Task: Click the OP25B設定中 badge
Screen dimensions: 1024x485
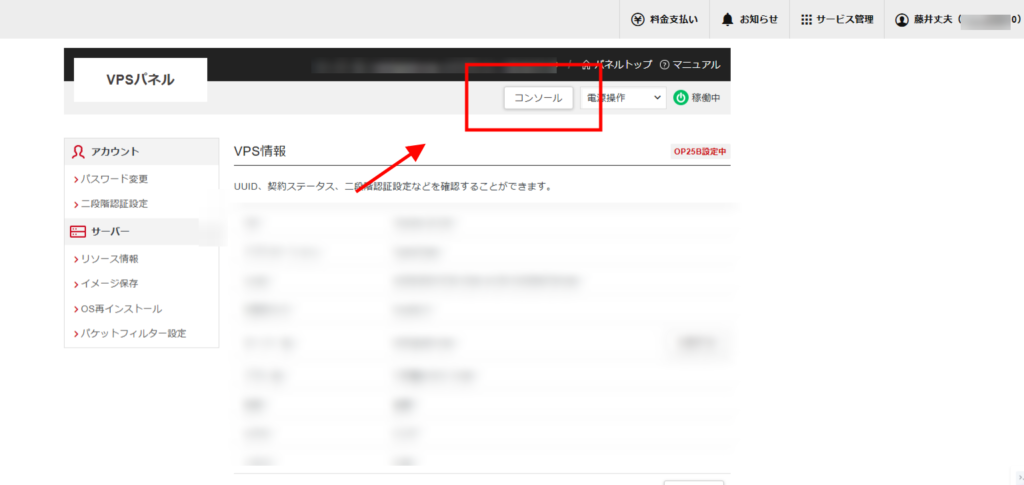Action: pyautogui.click(x=701, y=151)
